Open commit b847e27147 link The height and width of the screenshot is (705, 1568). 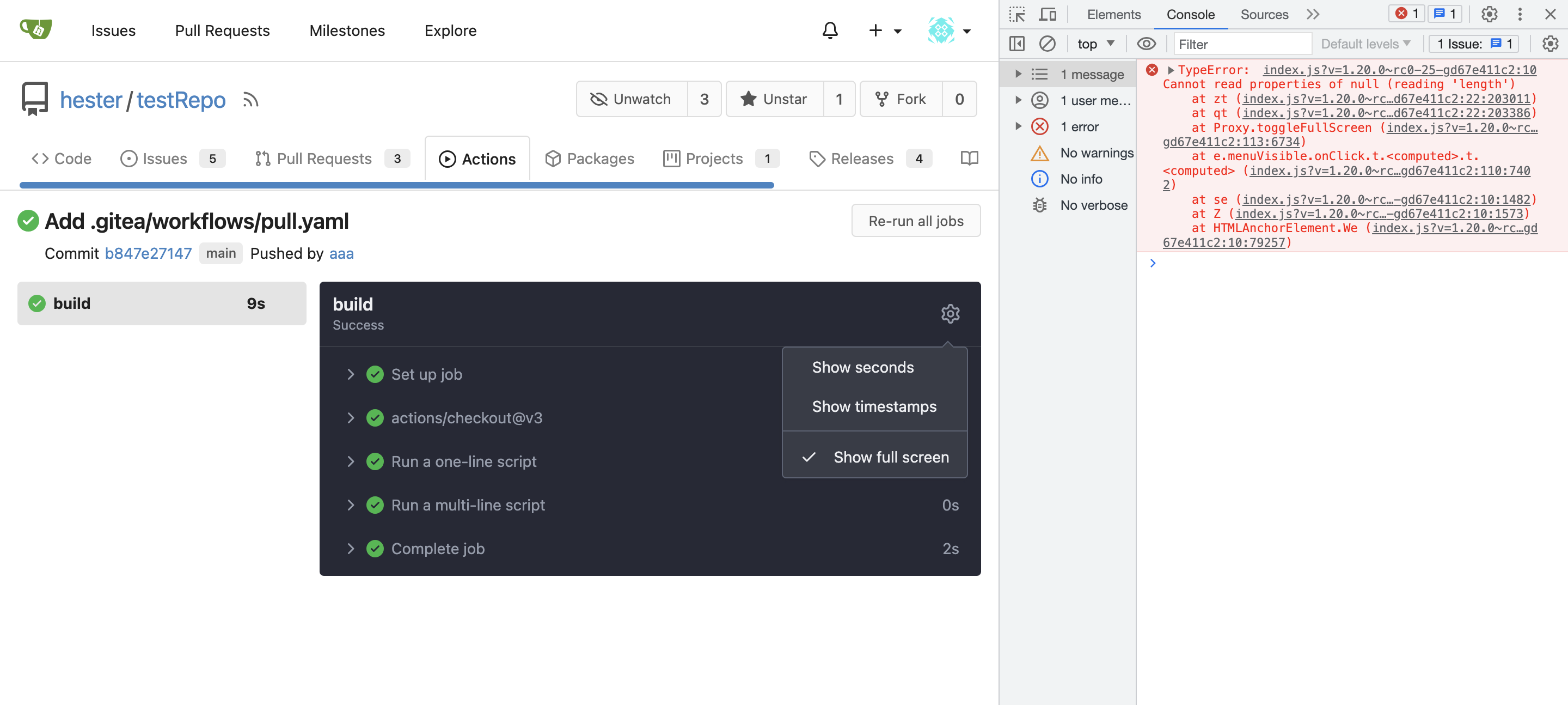click(x=148, y=253)
